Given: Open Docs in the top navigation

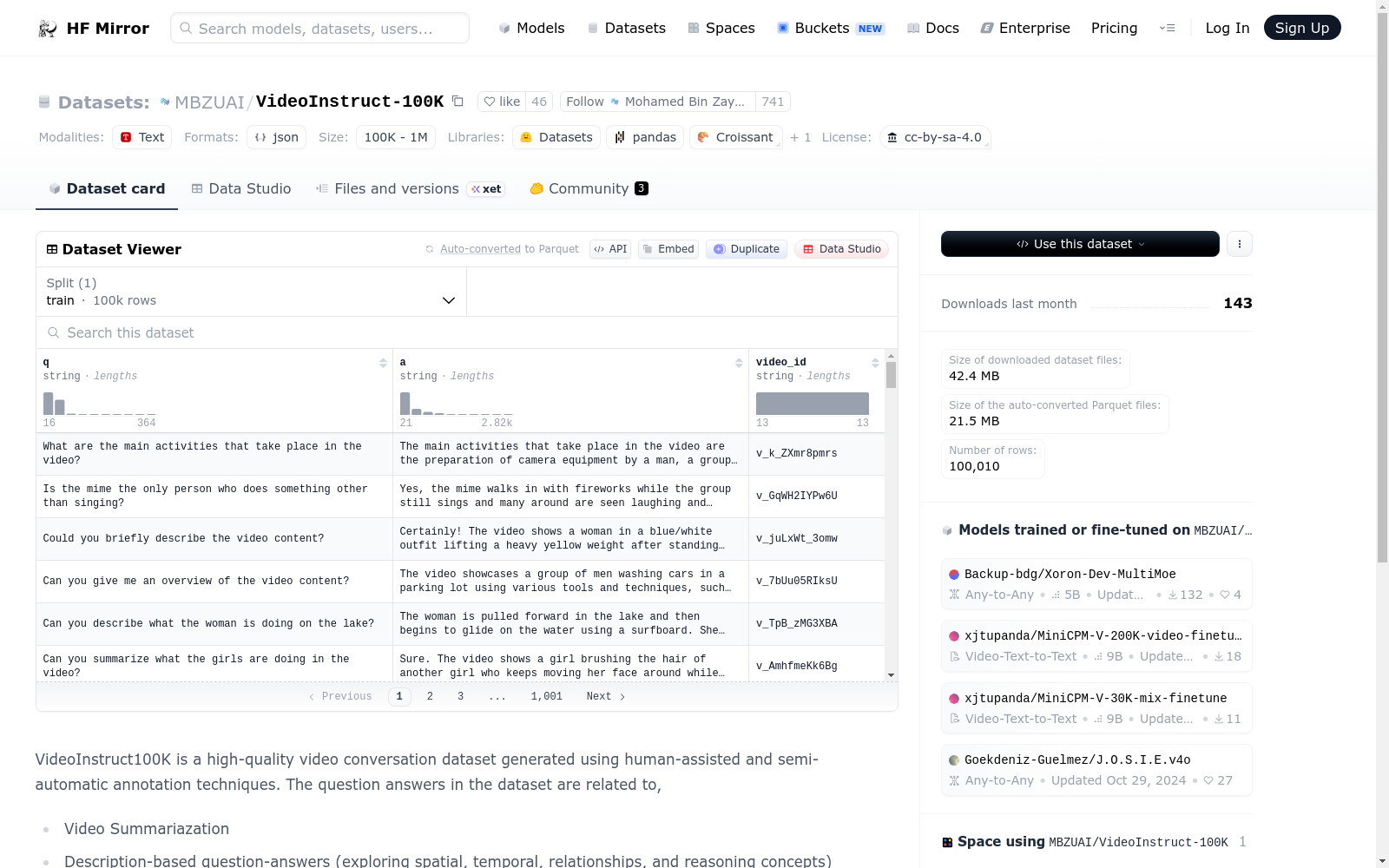Looking at the screenshot, I should point(933,28).
